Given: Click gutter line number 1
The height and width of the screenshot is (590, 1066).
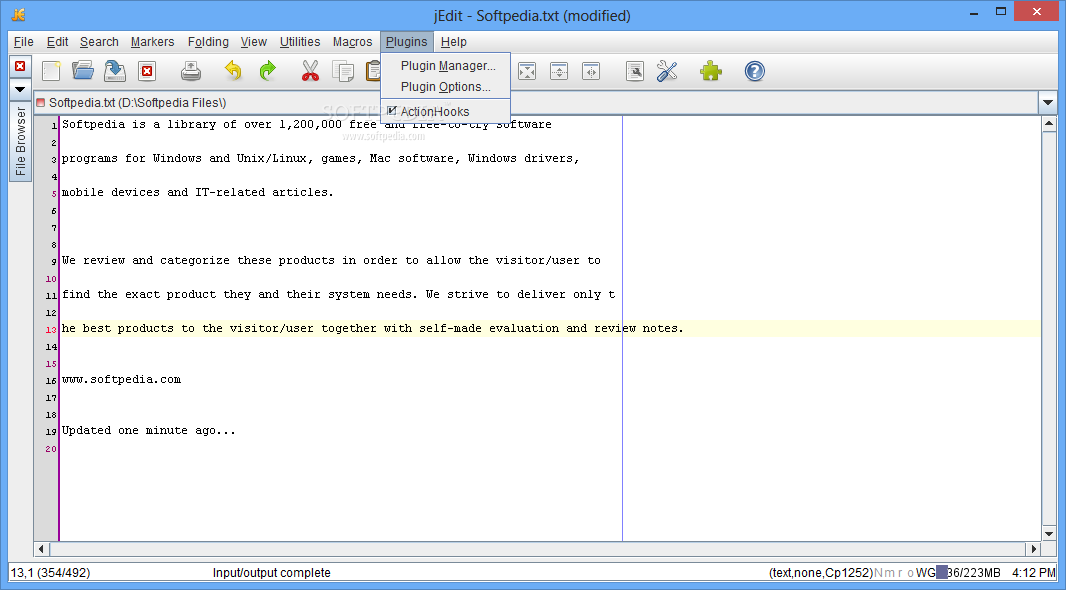Looking at the screenshot, I should point(54,126).
